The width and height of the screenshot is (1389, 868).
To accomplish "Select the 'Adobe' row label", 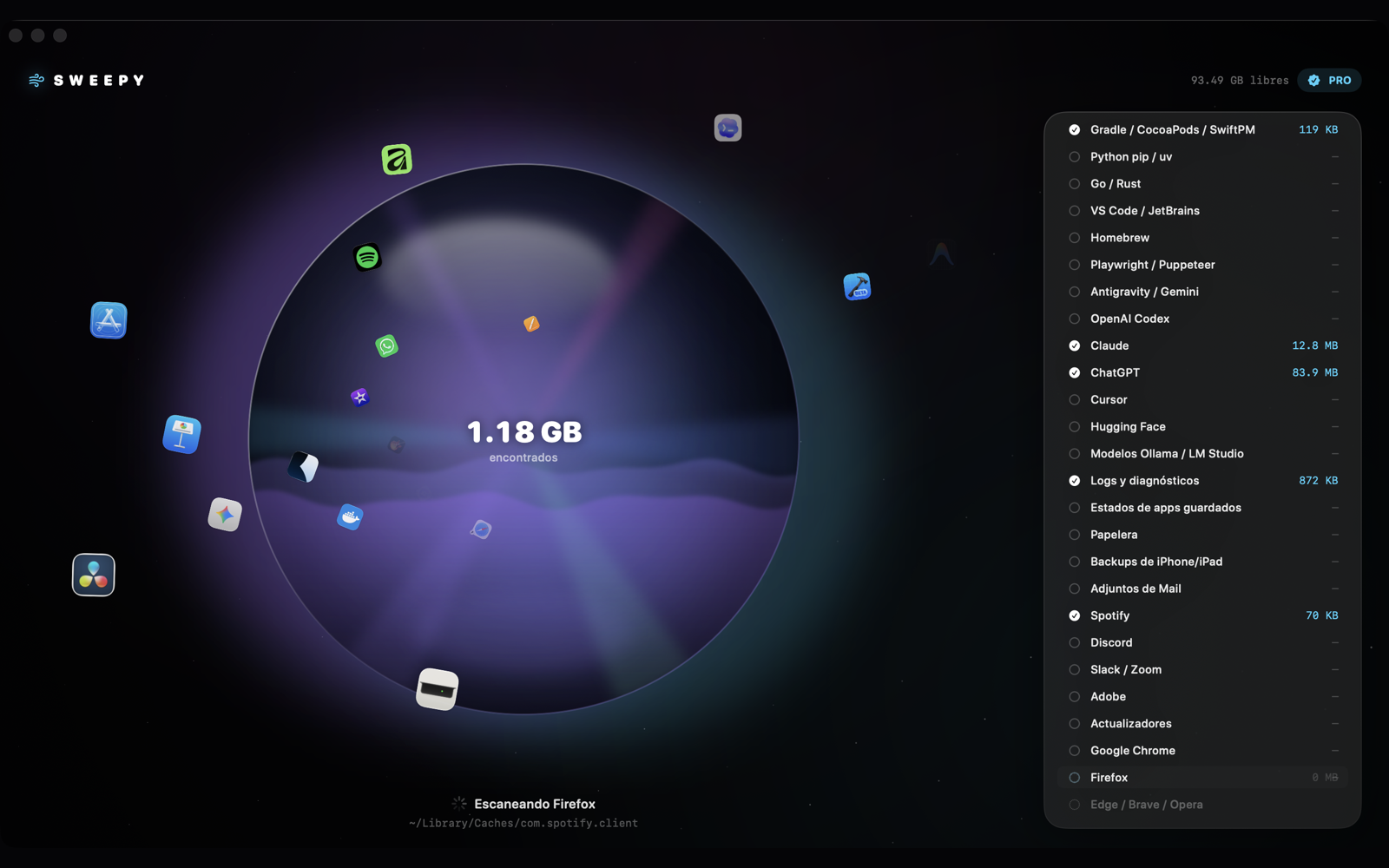I will tap(1108, 696).
